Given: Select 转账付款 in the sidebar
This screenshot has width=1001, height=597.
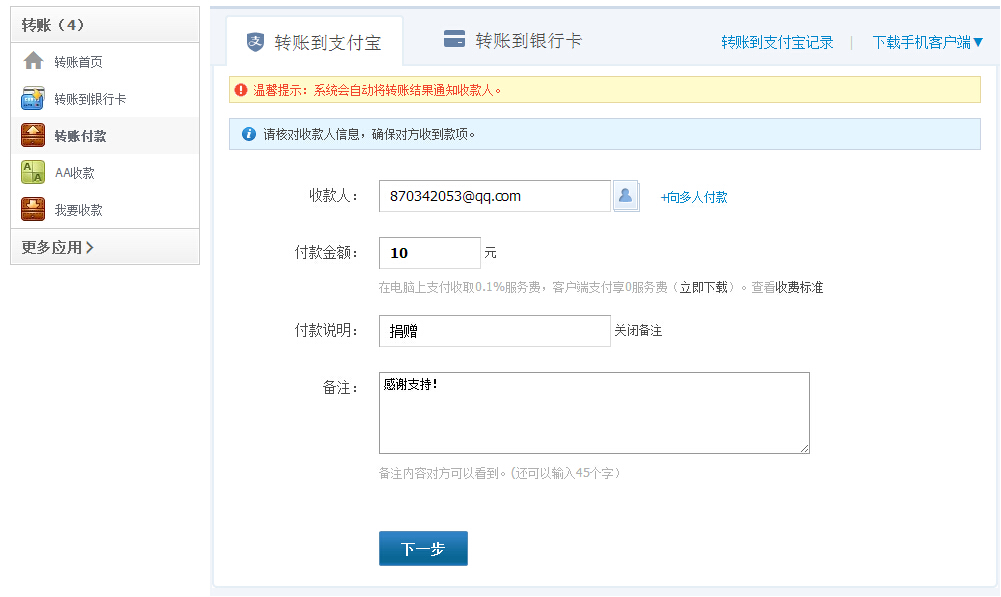Looking at the screenshot, I should [105, 135].
